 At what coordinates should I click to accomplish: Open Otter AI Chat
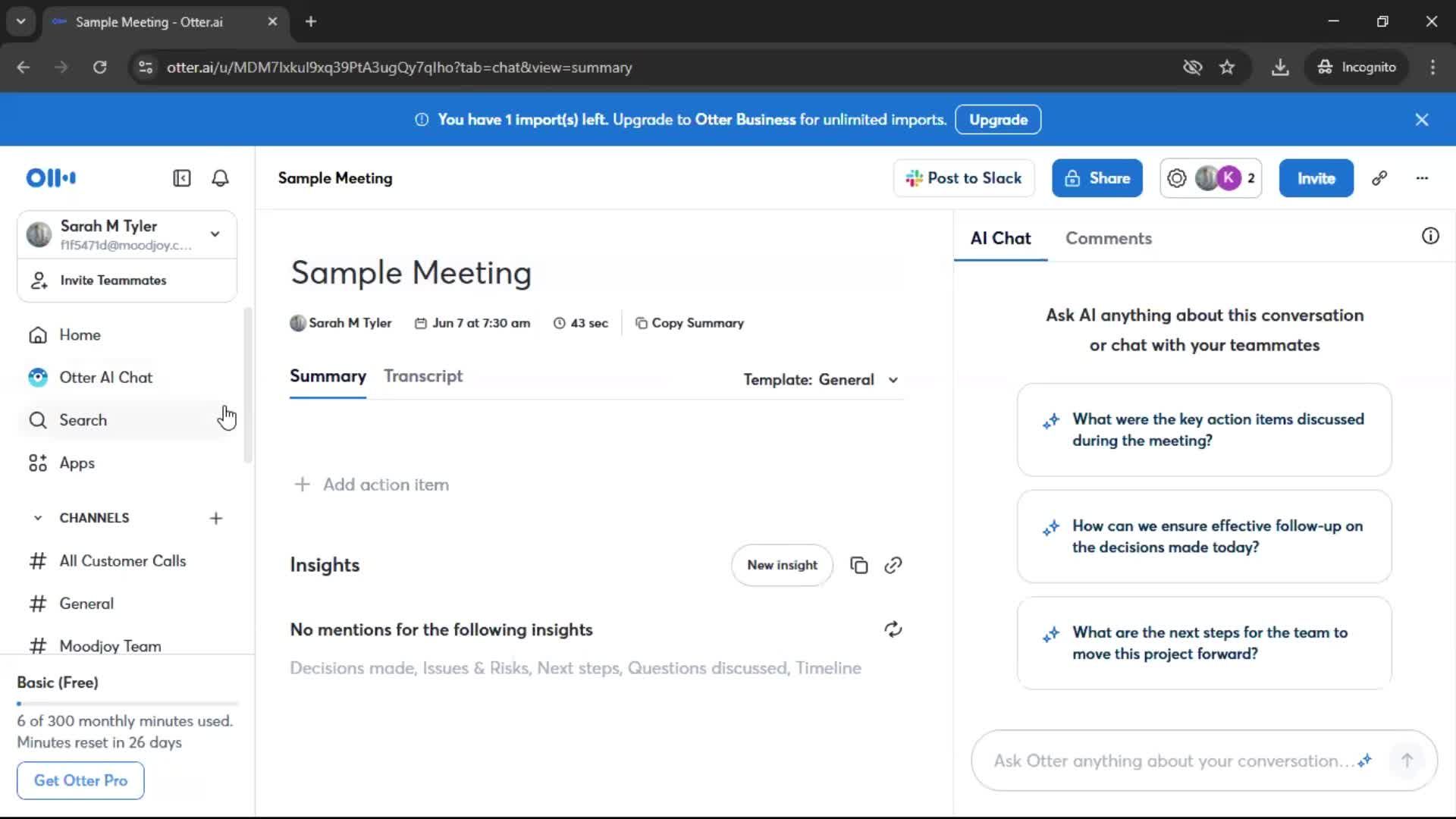click(127, 377)
